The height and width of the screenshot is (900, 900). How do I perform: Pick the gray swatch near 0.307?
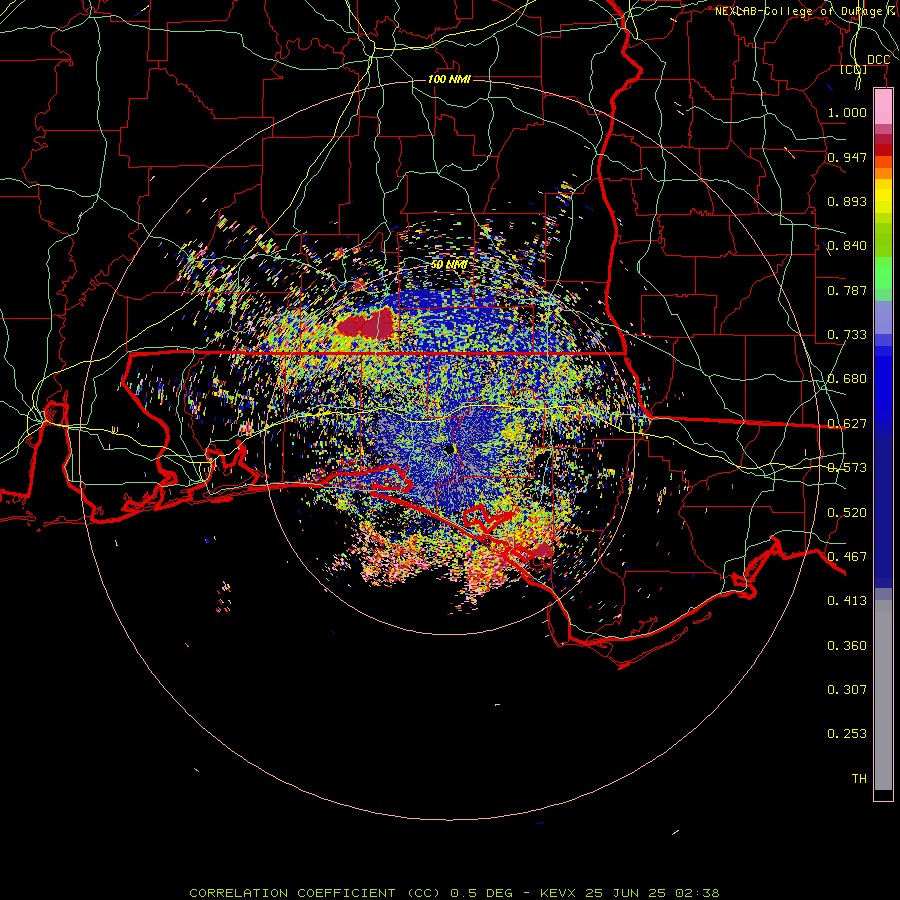tap(883, 695)
